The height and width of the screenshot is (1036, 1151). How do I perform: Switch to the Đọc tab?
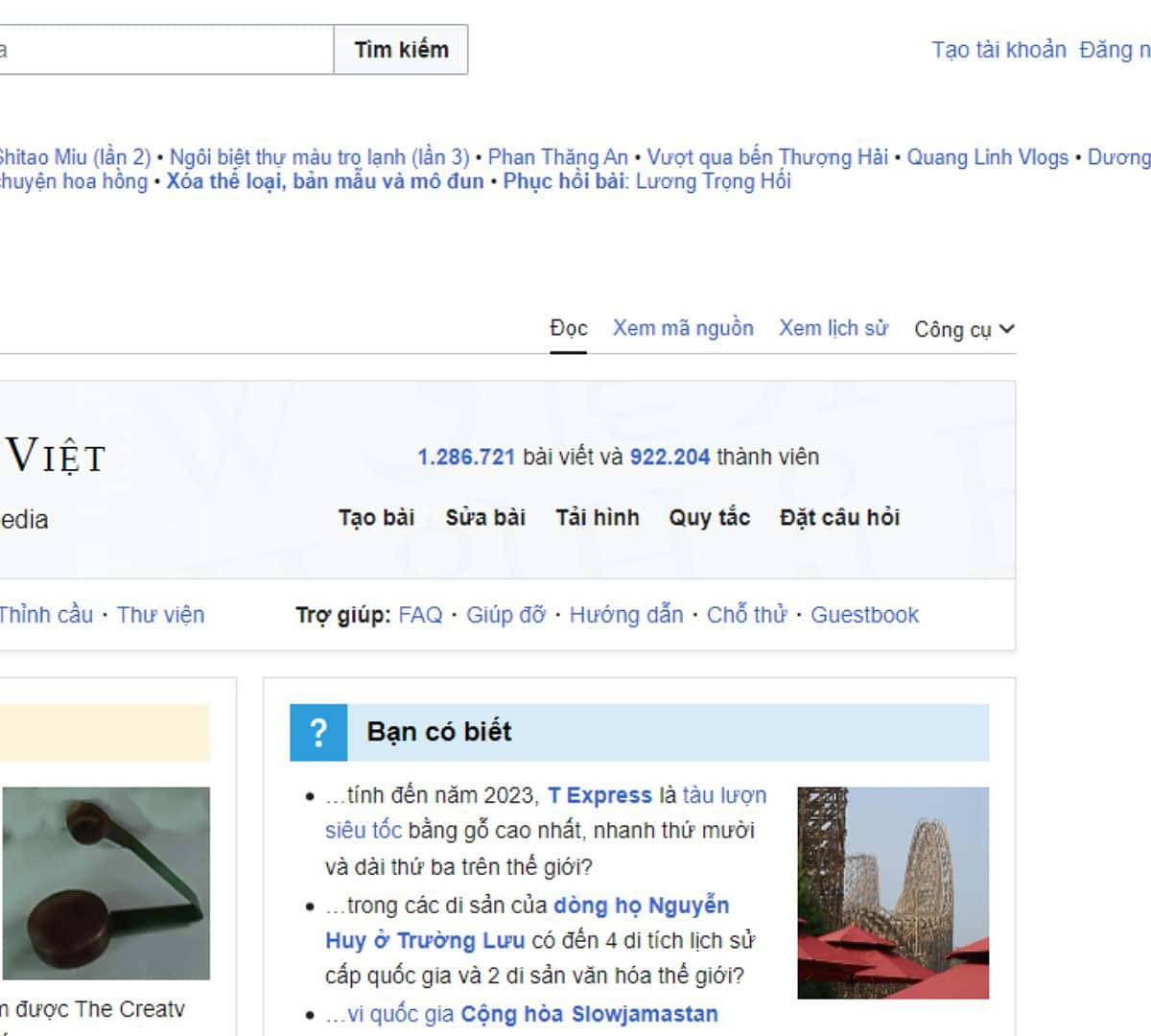click(568, 329)
